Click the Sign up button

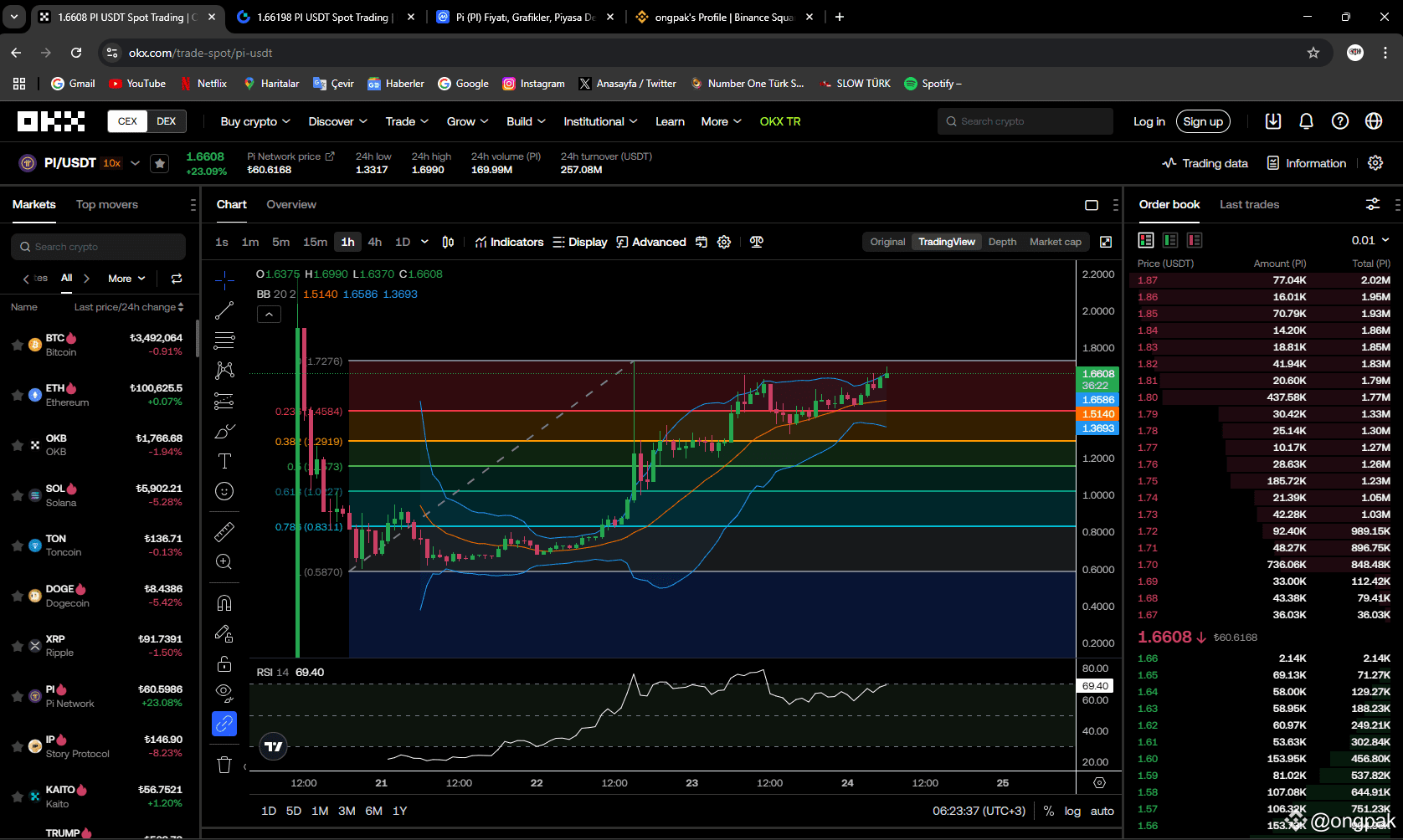tap(1203, 121)
